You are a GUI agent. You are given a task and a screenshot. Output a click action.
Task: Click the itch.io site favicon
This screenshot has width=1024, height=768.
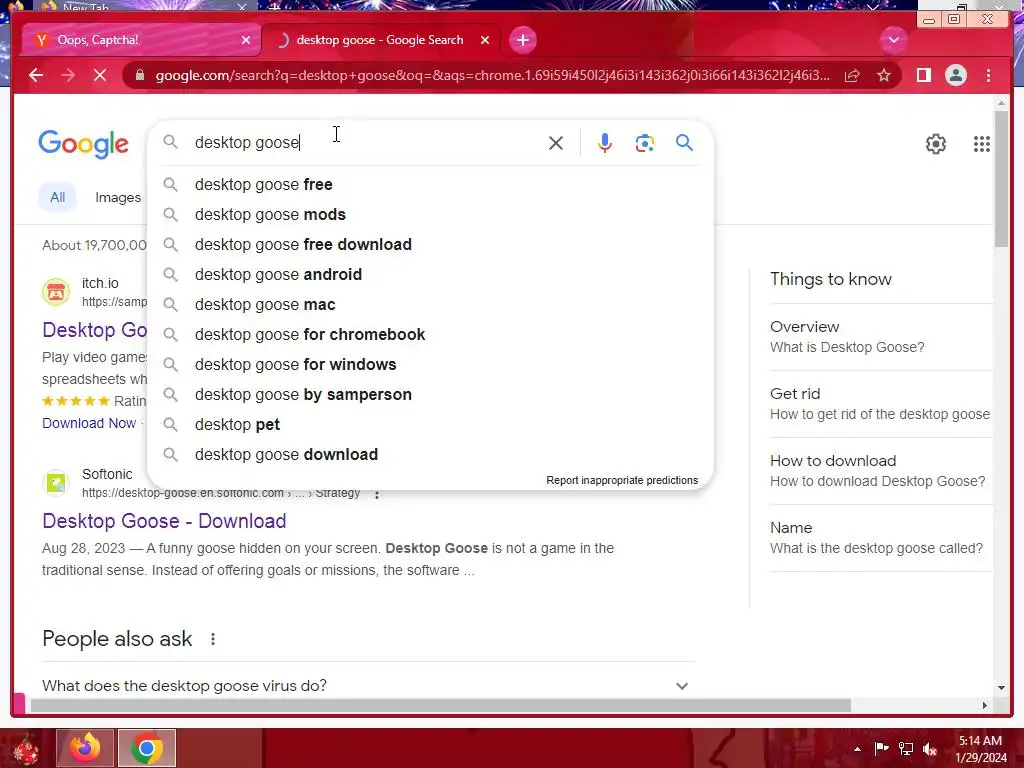[x=56, y=292]
